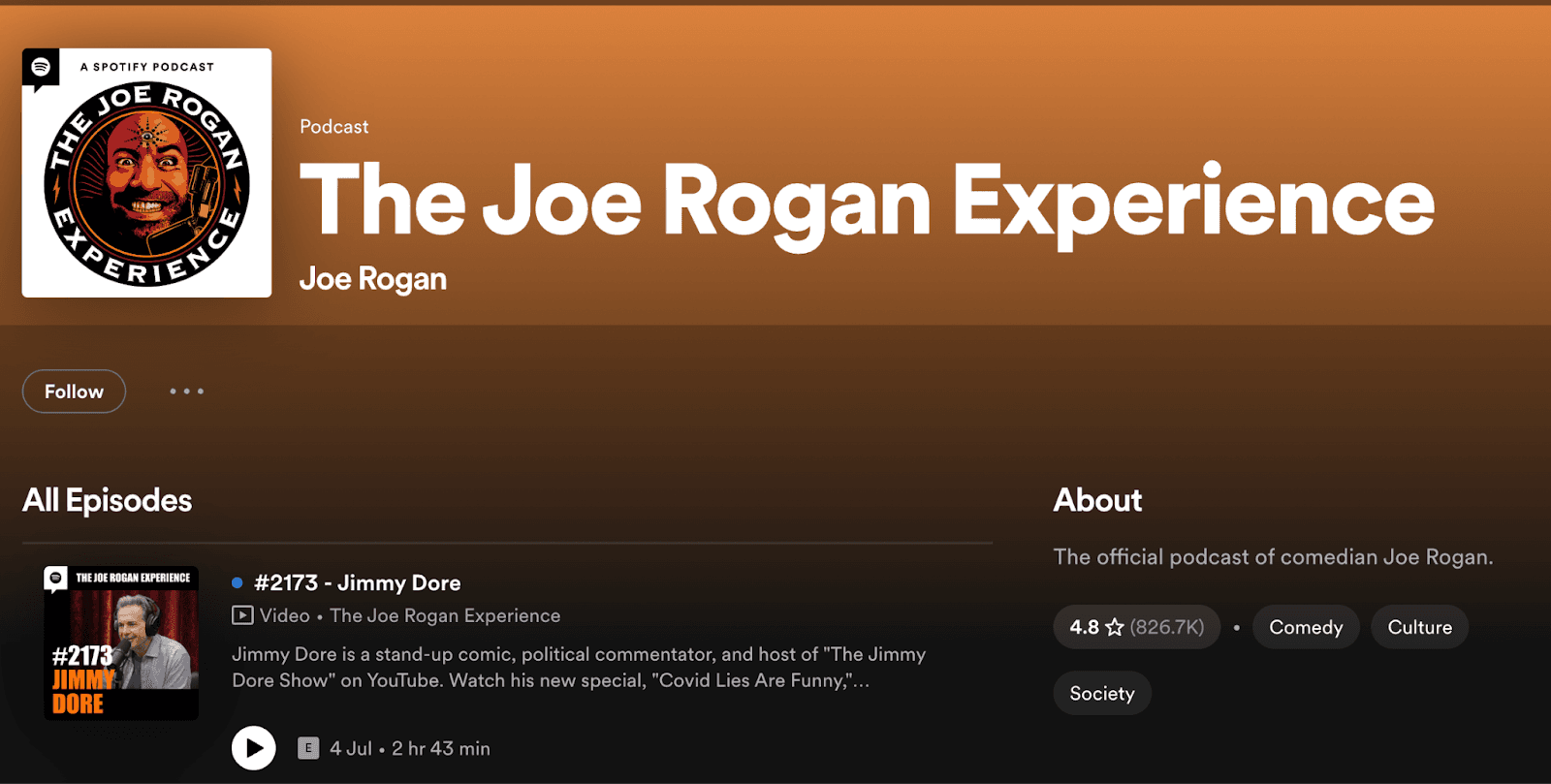
Task: Open the #2173 - Jimmy Dore episode title
Action: pyautogui.click(x=357, y=582)
